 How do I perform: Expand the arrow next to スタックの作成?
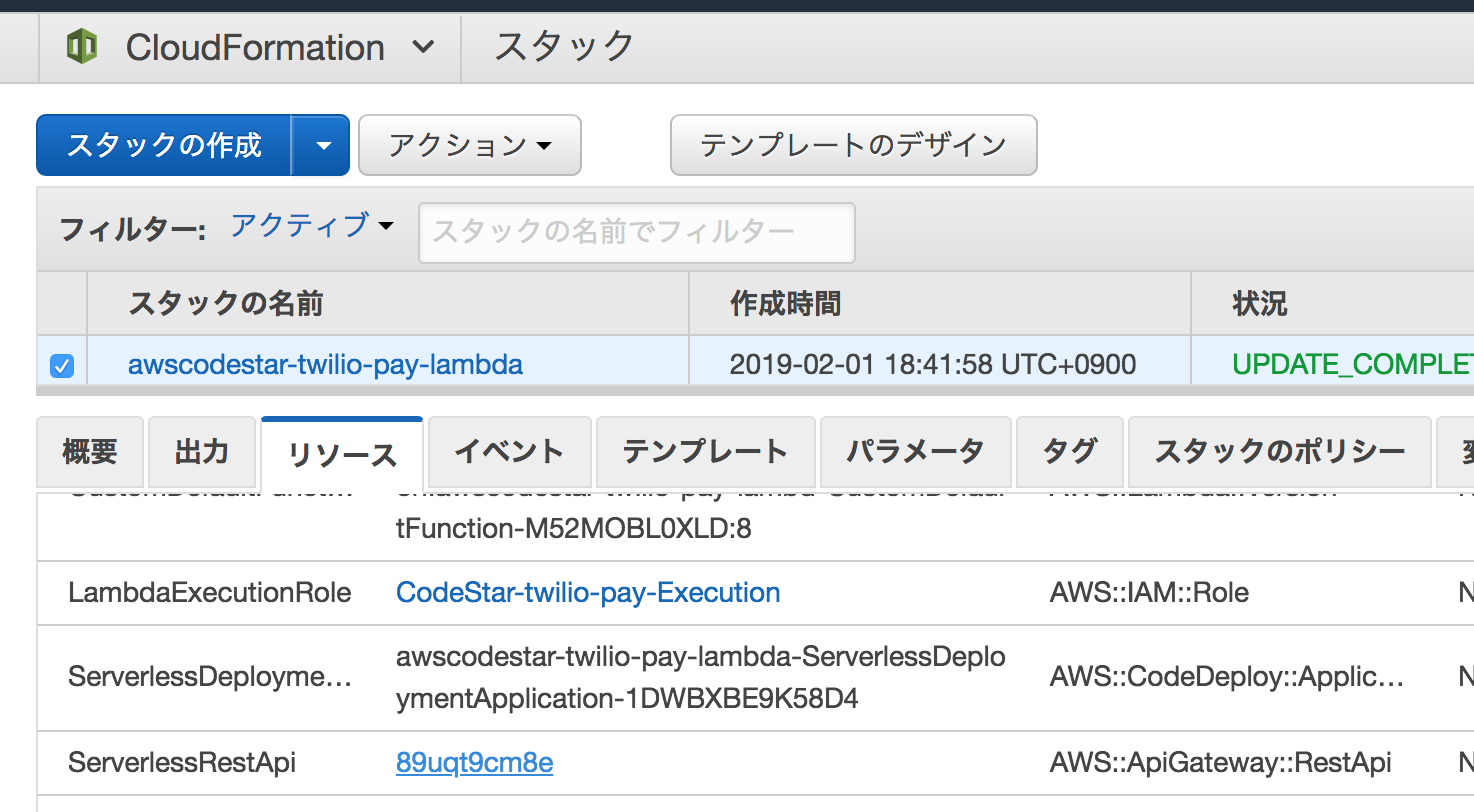pyautogui.click(x=321, y=145)
